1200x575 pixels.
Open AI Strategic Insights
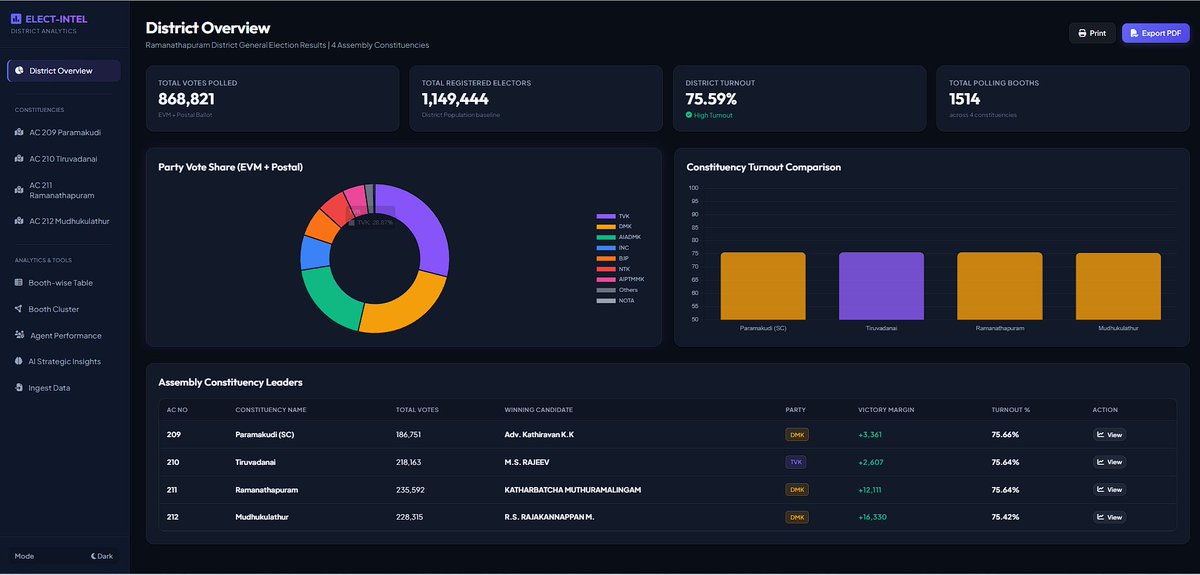tap(64, 361)
